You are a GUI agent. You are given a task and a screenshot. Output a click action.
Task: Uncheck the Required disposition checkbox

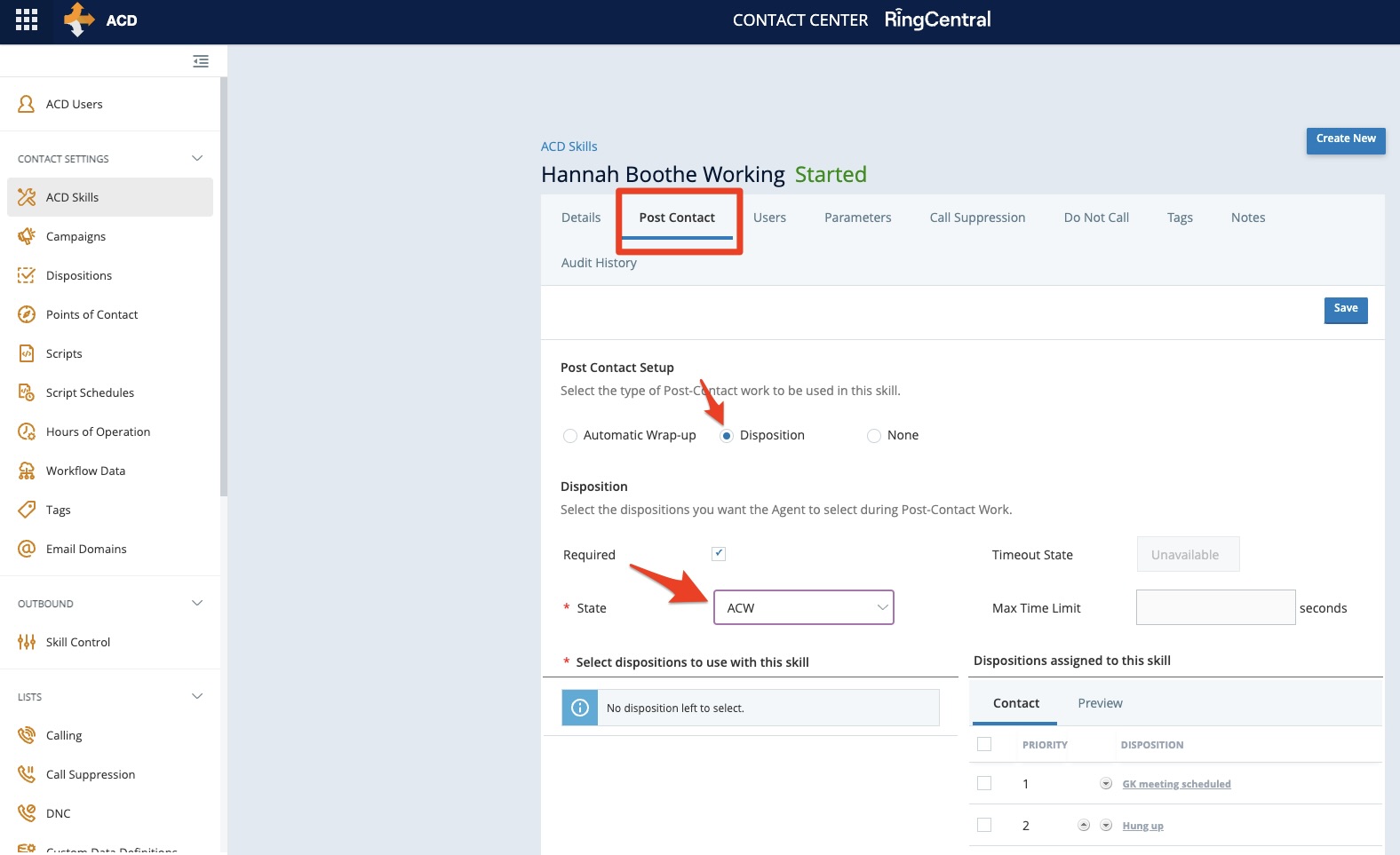[x=719, y=554]
